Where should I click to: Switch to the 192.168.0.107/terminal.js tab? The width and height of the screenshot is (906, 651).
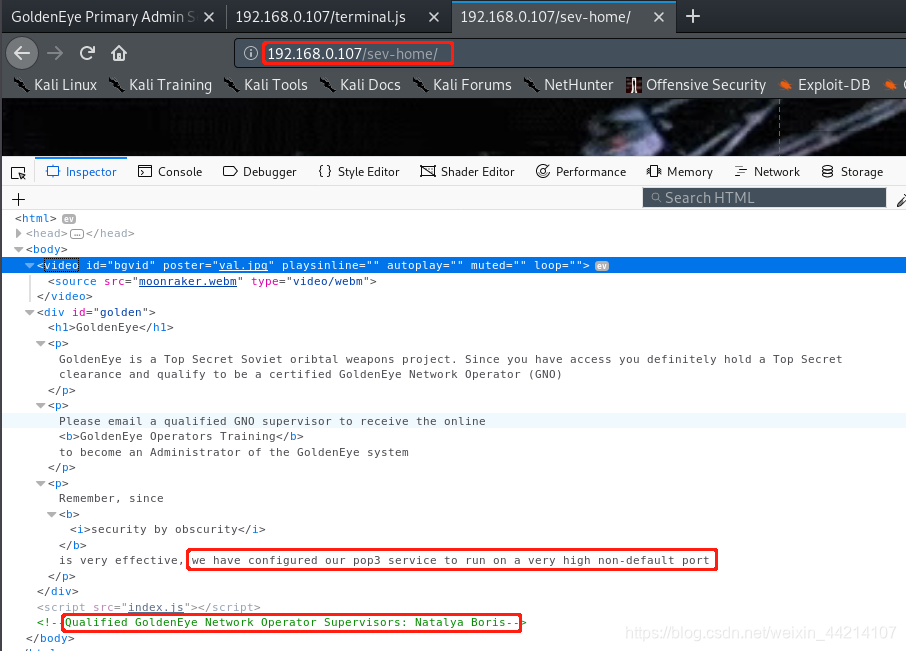(321, 17)
